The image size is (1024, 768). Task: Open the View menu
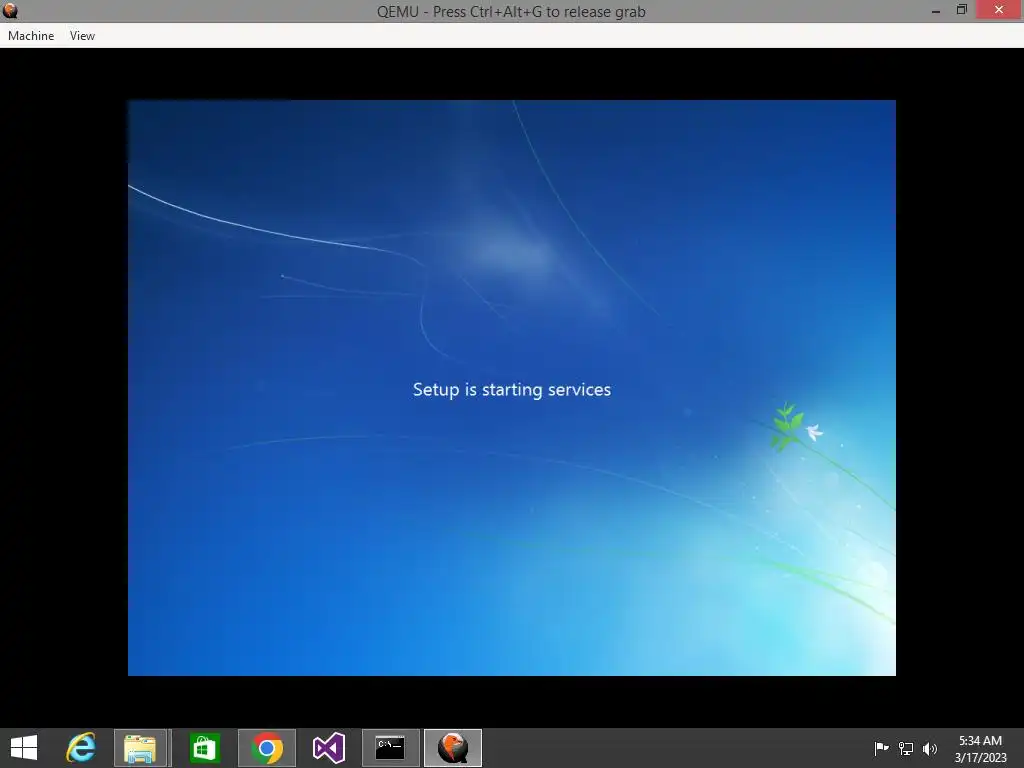click(x=82, y=36)
